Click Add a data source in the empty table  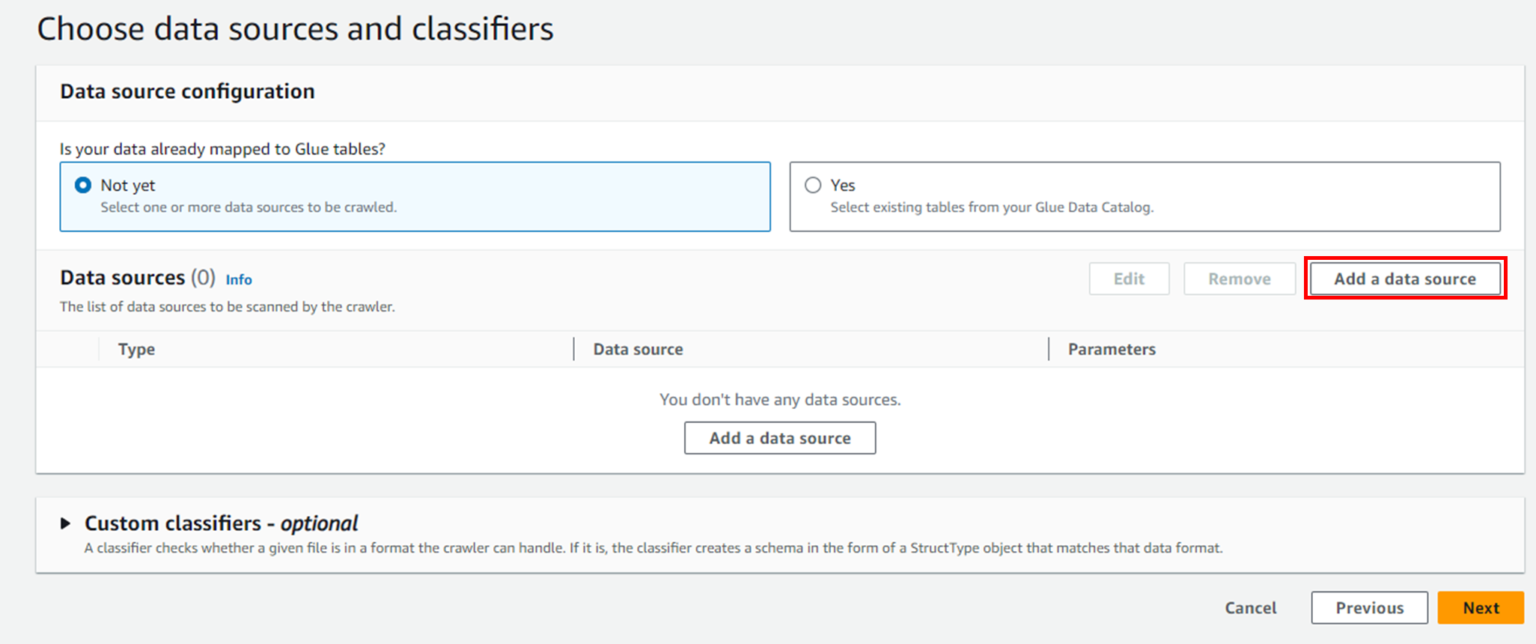coord(780,438)
